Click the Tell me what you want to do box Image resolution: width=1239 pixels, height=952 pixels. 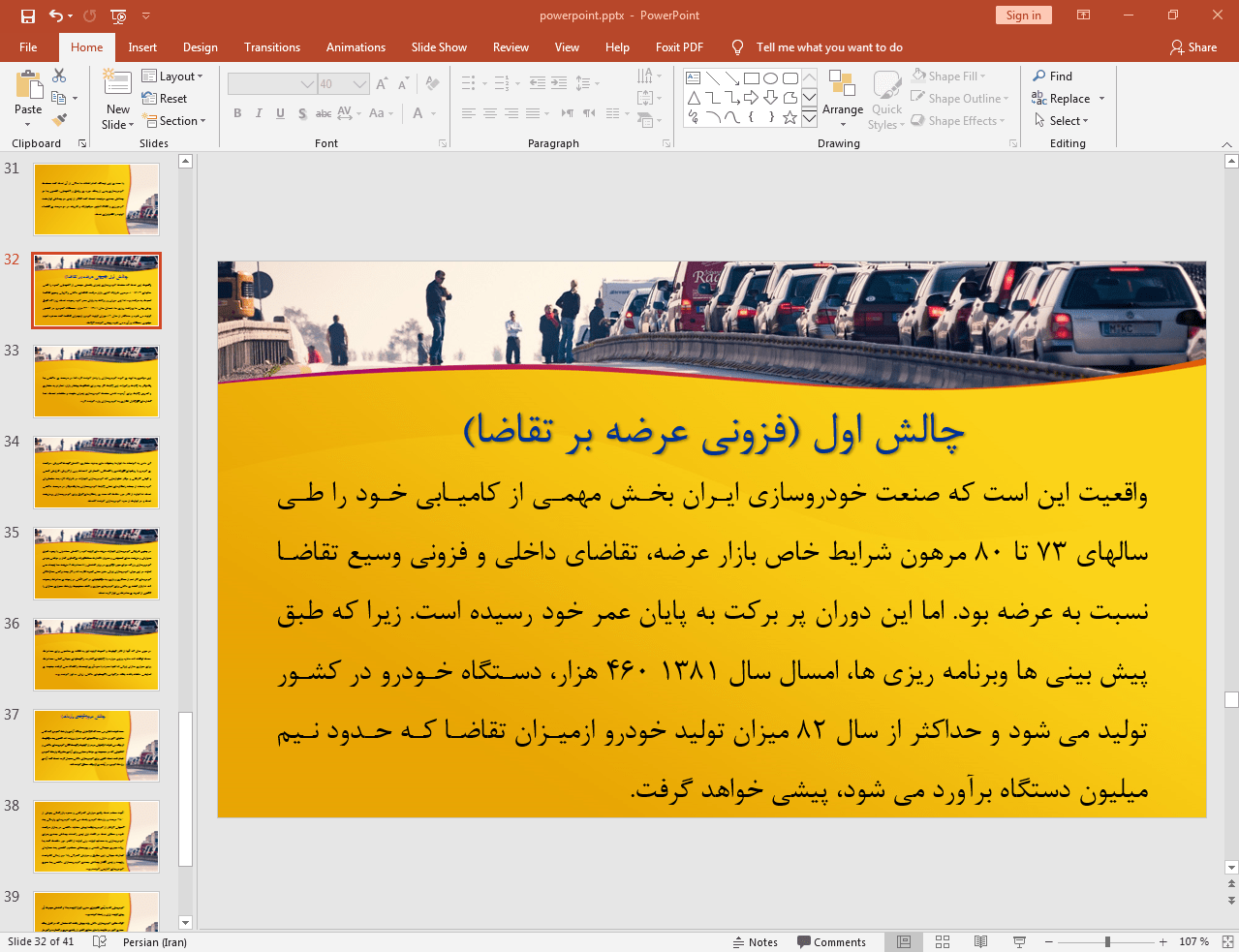point(829,46)
